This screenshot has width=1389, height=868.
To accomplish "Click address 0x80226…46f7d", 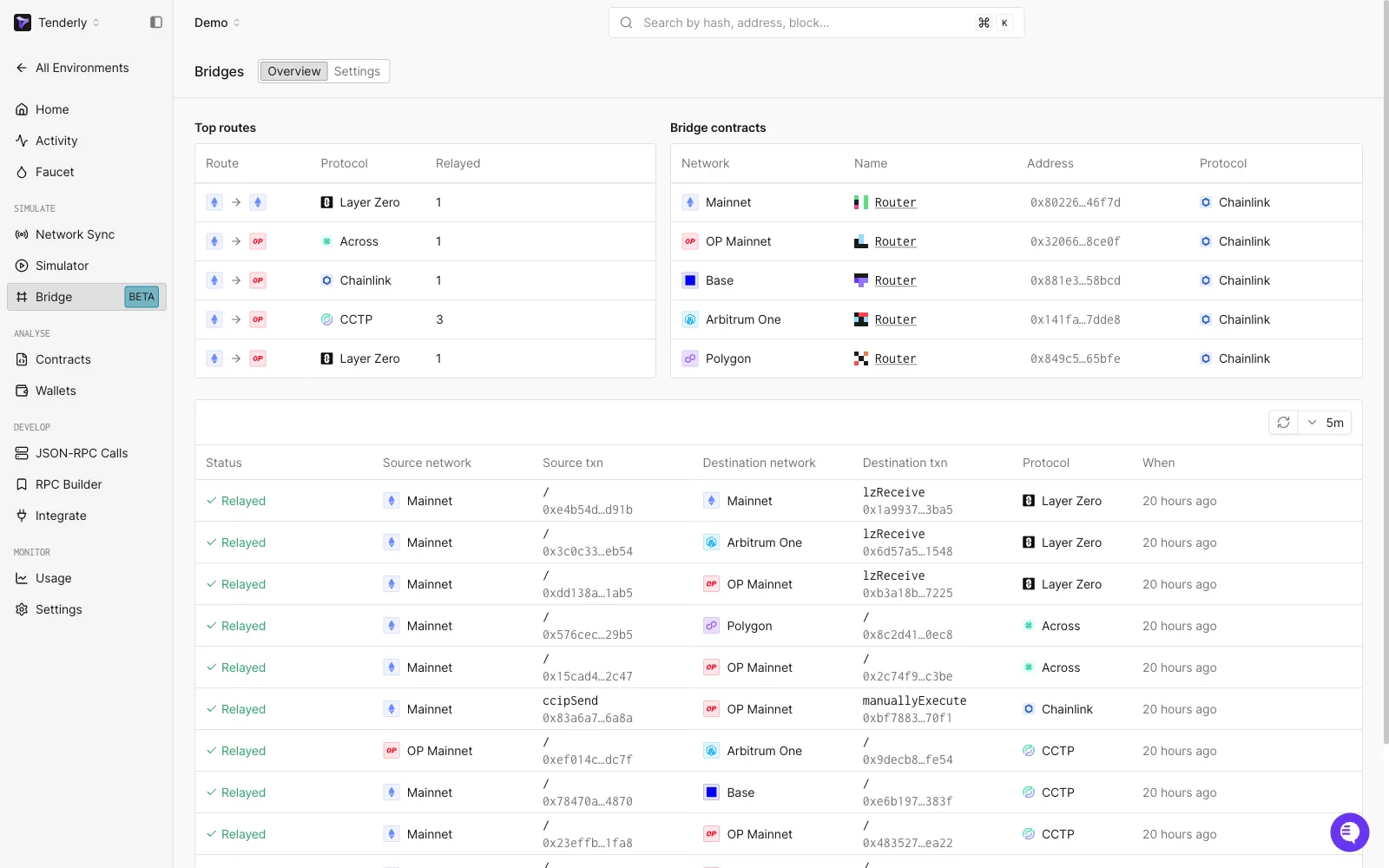I will click(x=1075, y=202).
